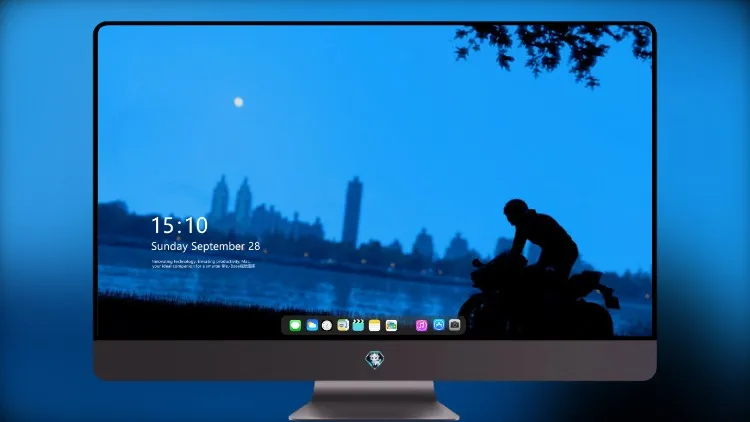
Task: Open the Weather app in the dock
Action: coord(312,325)
